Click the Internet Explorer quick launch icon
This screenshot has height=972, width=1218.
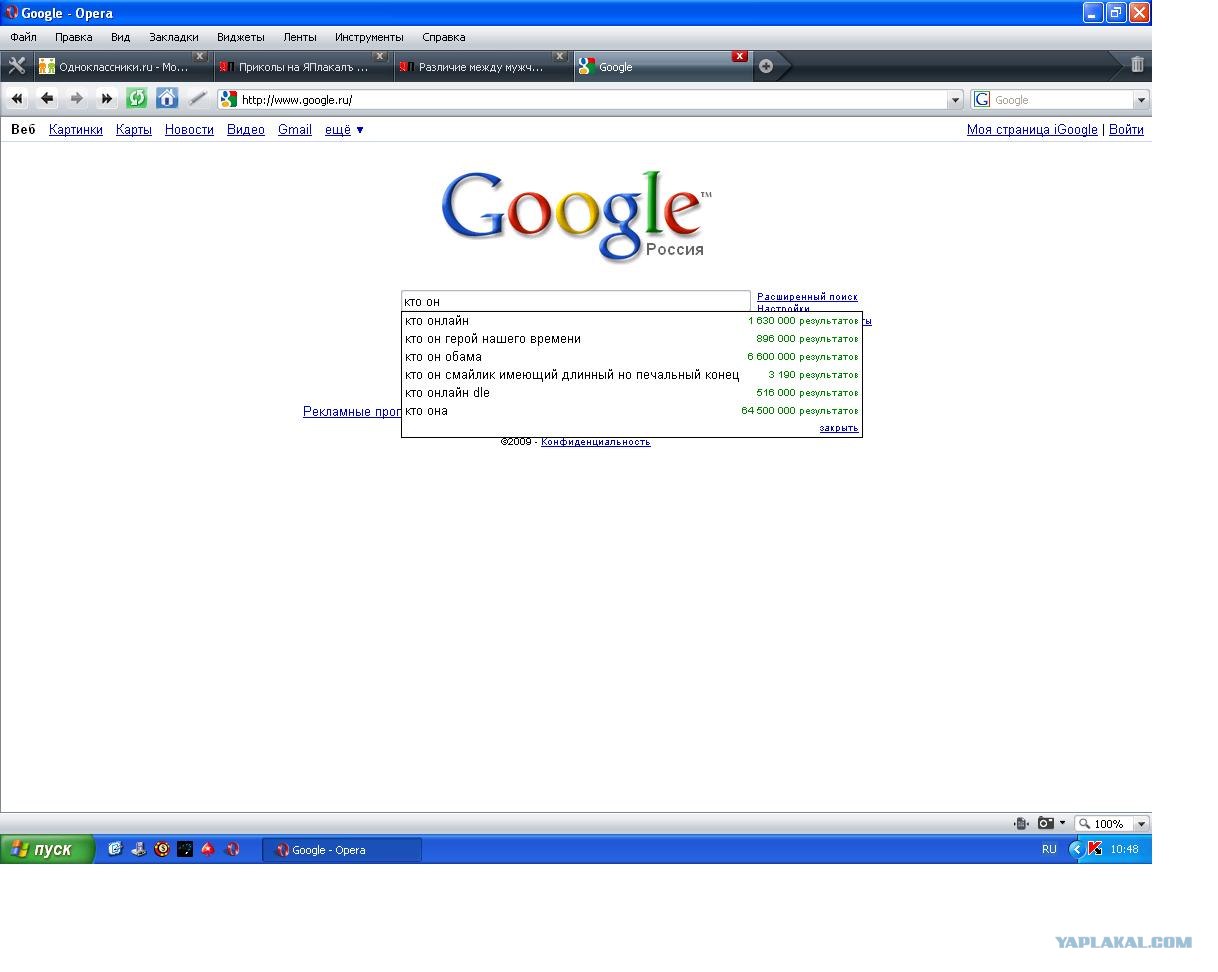click(115, 849)
